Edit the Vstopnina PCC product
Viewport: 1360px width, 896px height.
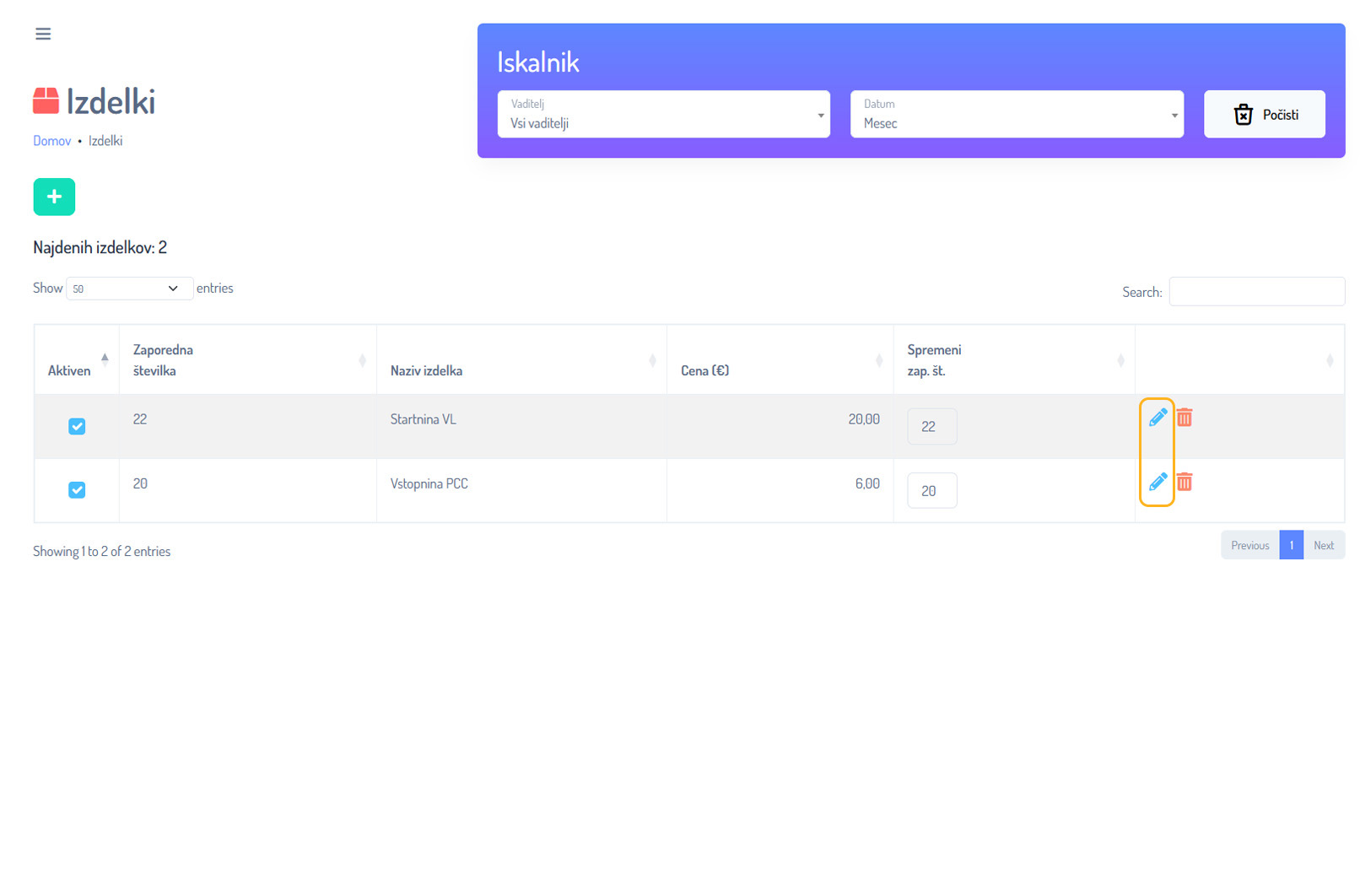click(x=1158, y=482)
